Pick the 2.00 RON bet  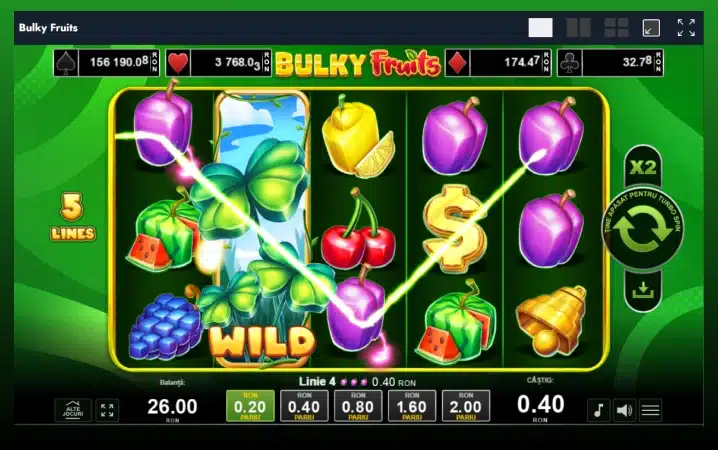tap(466, 406)
